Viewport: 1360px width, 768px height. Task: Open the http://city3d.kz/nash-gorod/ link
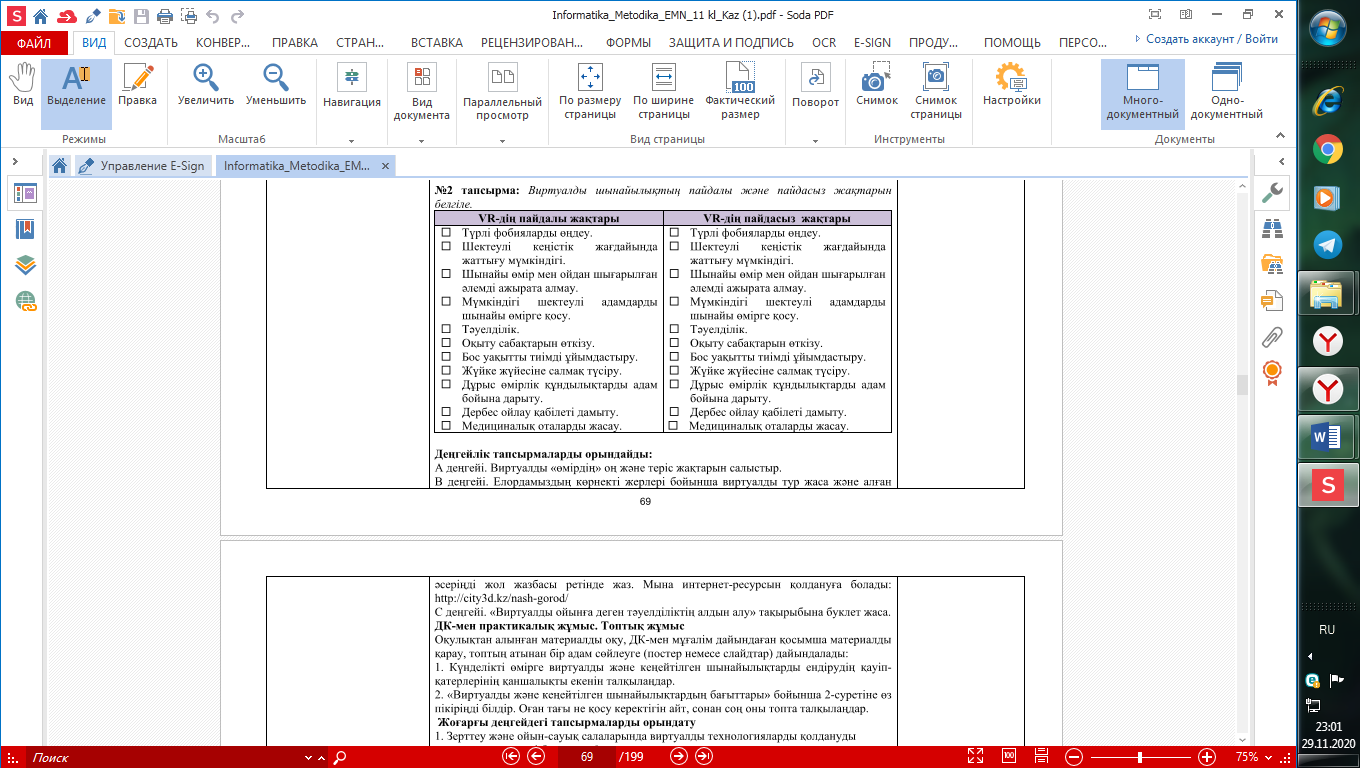pyautogui.click(x=501, y=598)
